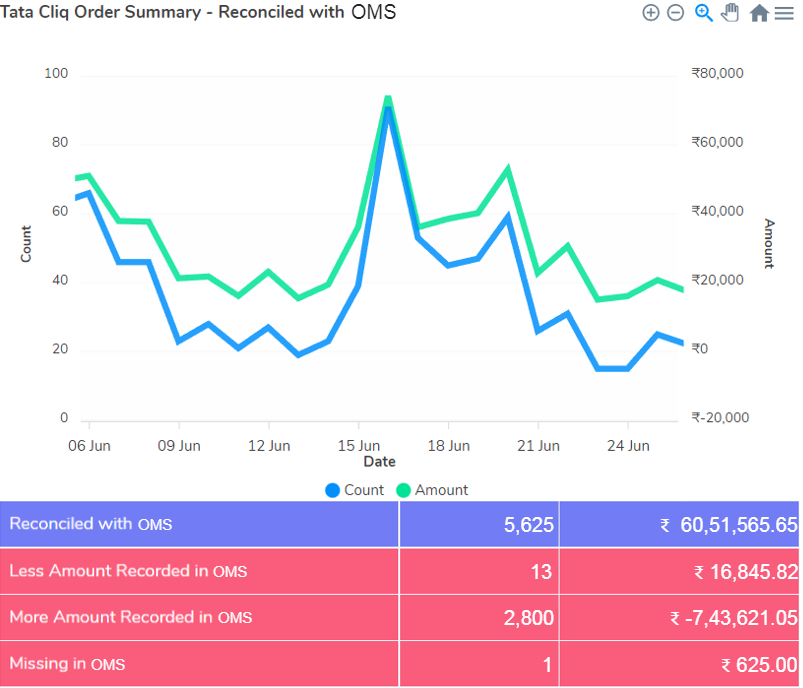Click the zoom in plus icon

650,13
